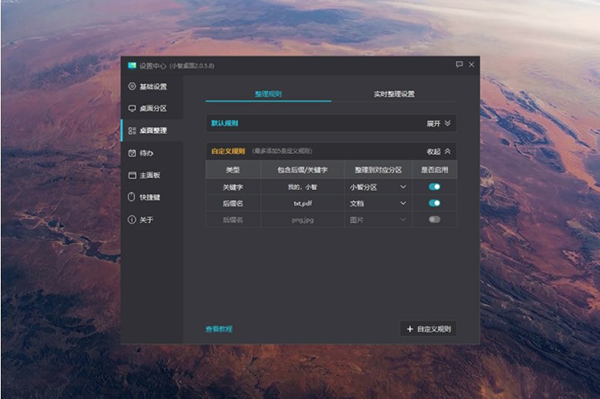Expand the 默认规则 section
Screen dimensions: 600x399
pyautogui.click(x=439, y=124)
